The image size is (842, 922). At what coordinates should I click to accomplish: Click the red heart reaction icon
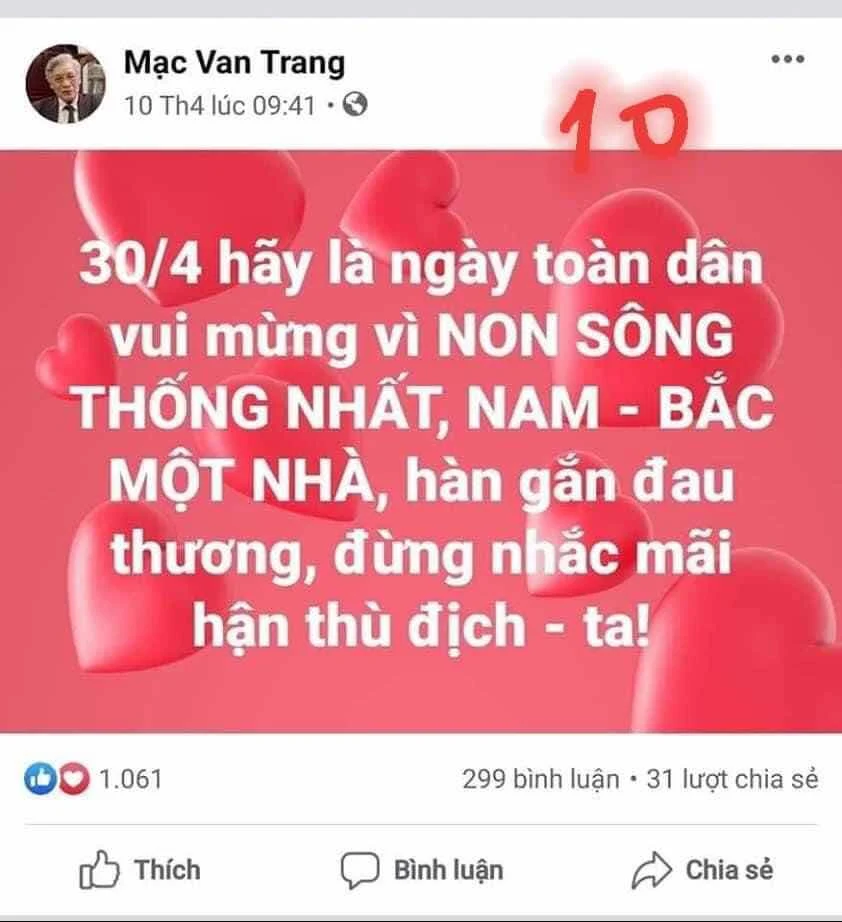point(73,779)
